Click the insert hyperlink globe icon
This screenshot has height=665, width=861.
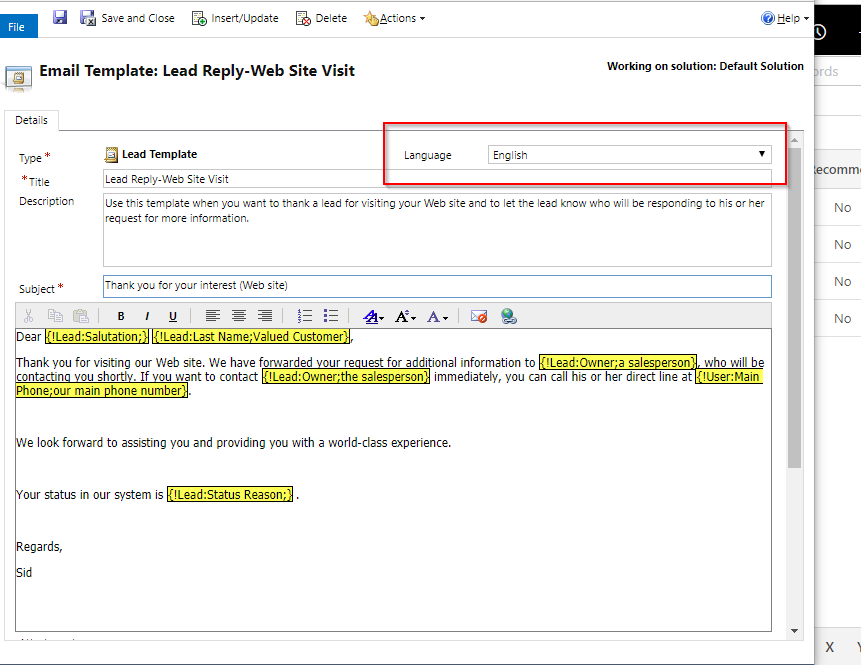click(x=509, y=316)
